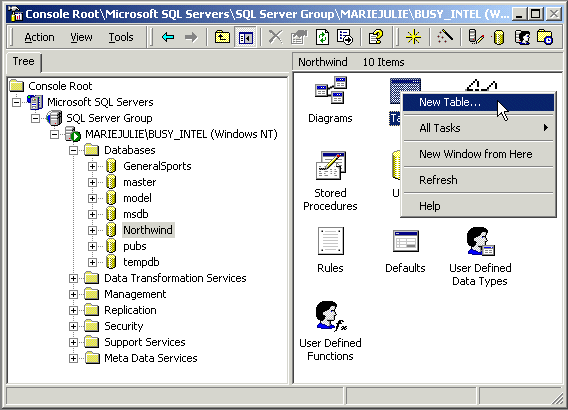This screenshot has height=410, width=568.
Task: Open the Defaults icon
Action: tap(406, 241)
